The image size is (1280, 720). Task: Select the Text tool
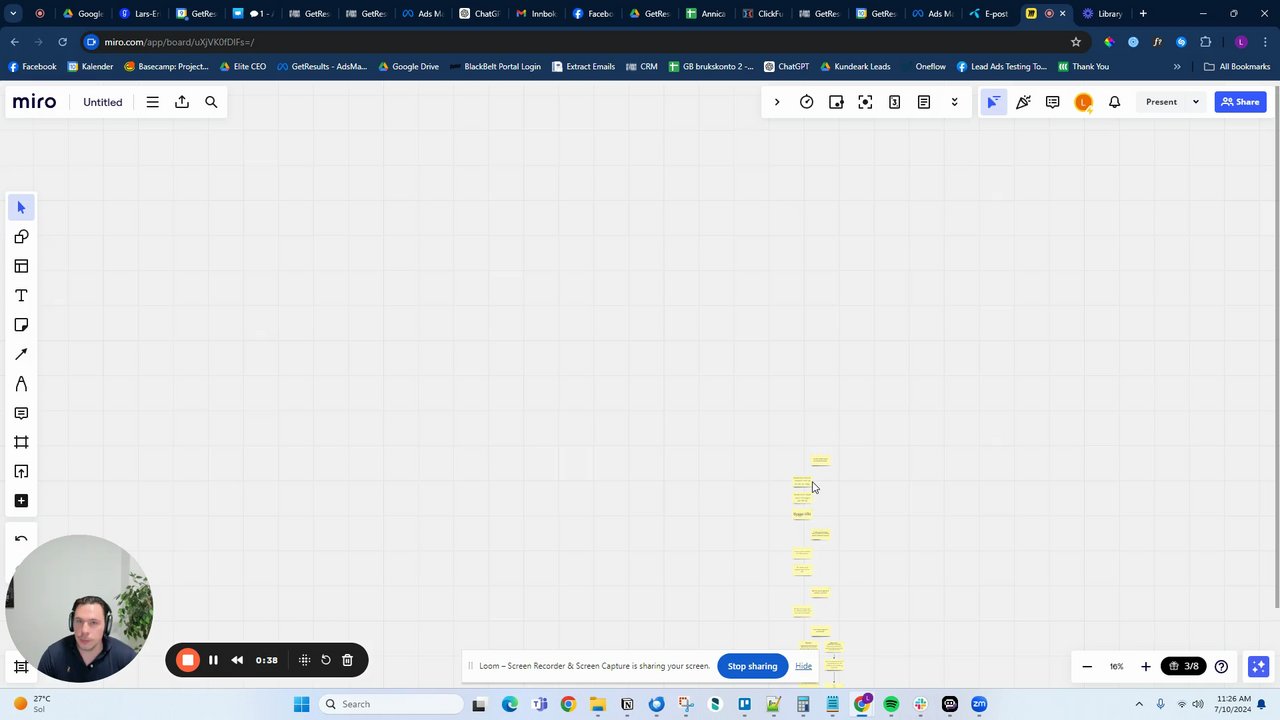coord(21,296)
